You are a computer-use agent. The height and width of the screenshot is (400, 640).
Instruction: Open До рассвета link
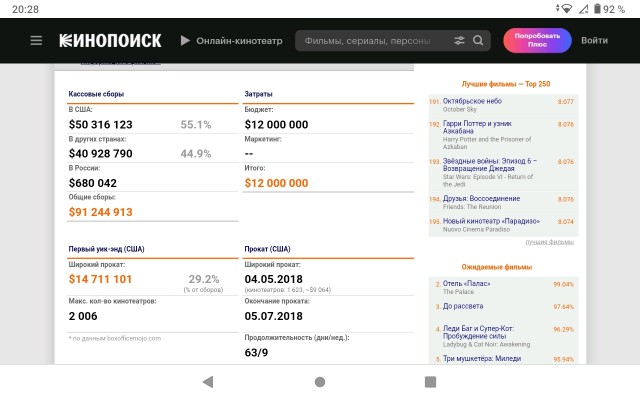coord(463,306)
